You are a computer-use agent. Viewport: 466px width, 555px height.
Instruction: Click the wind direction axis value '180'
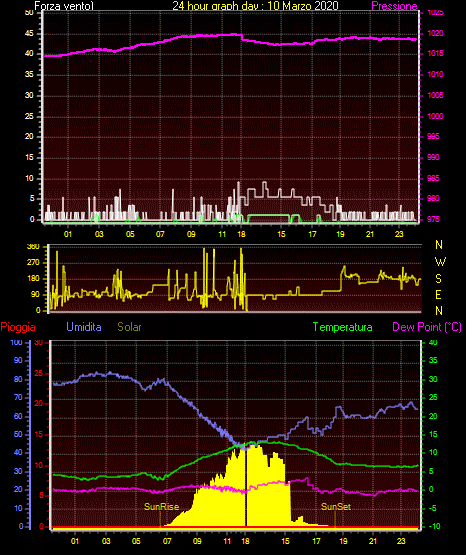34,279
